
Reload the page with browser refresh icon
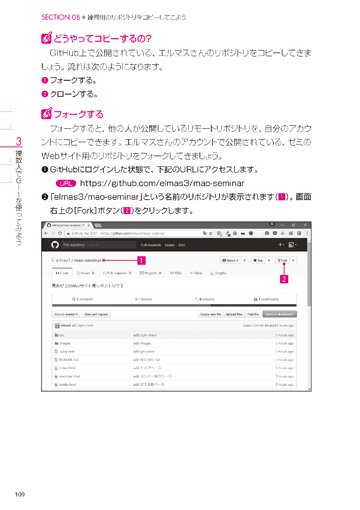pyautogui.click(x=60, y=233)
